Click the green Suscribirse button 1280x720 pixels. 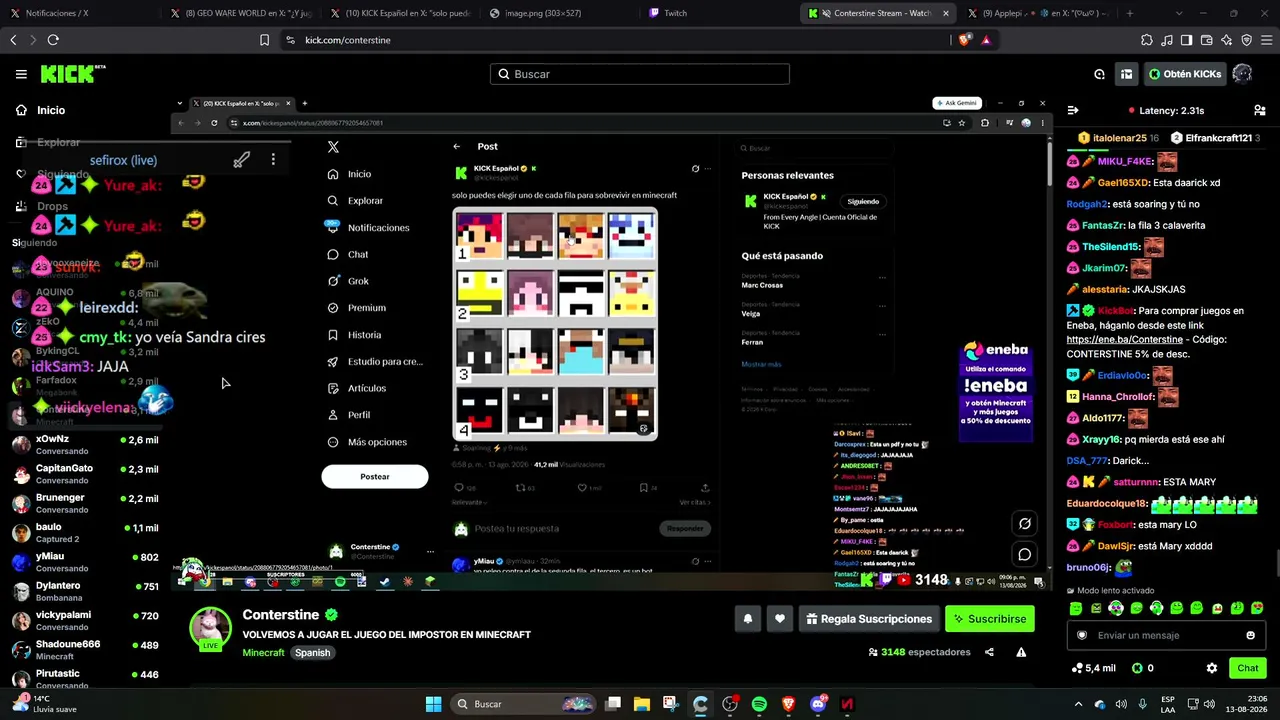click(990, 619)
